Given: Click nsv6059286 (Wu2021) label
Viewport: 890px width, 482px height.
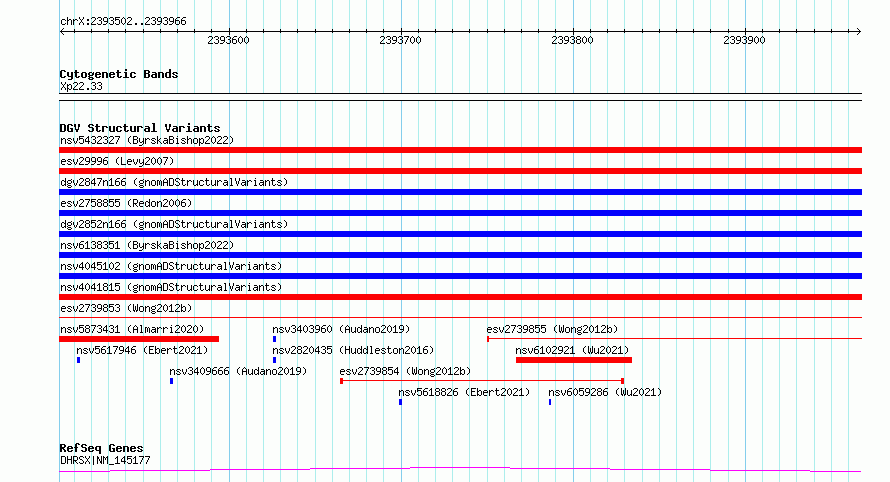Looking at the screenshot, I should point(605,392).
